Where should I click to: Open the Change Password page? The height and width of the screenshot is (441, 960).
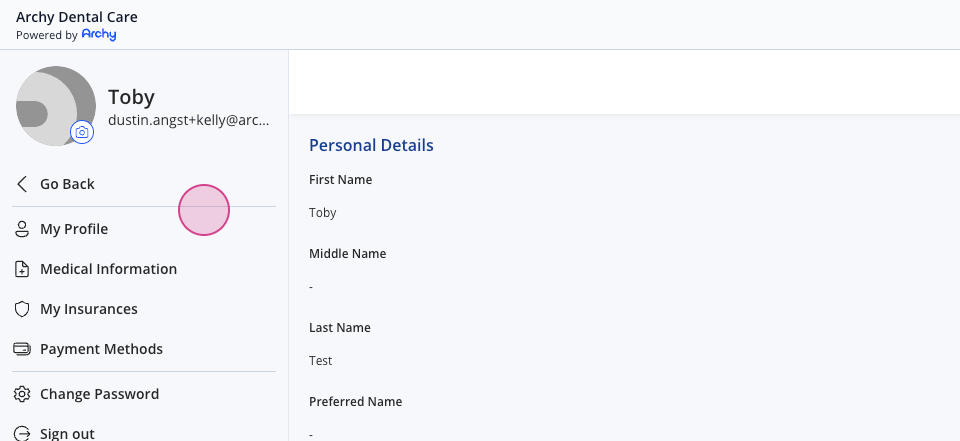pyautogui.click(x=144, y=394)
